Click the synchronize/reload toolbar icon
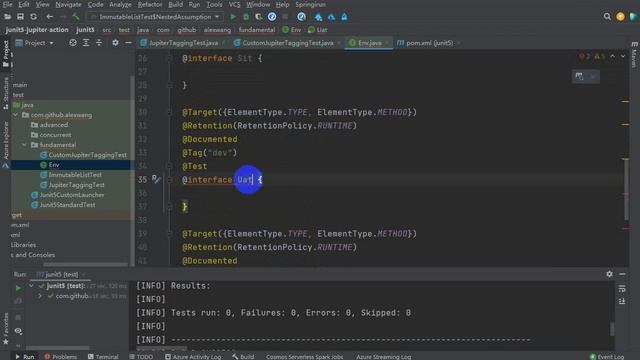Image resolution: width=640 pixels, height=360 pixels. 33,17
